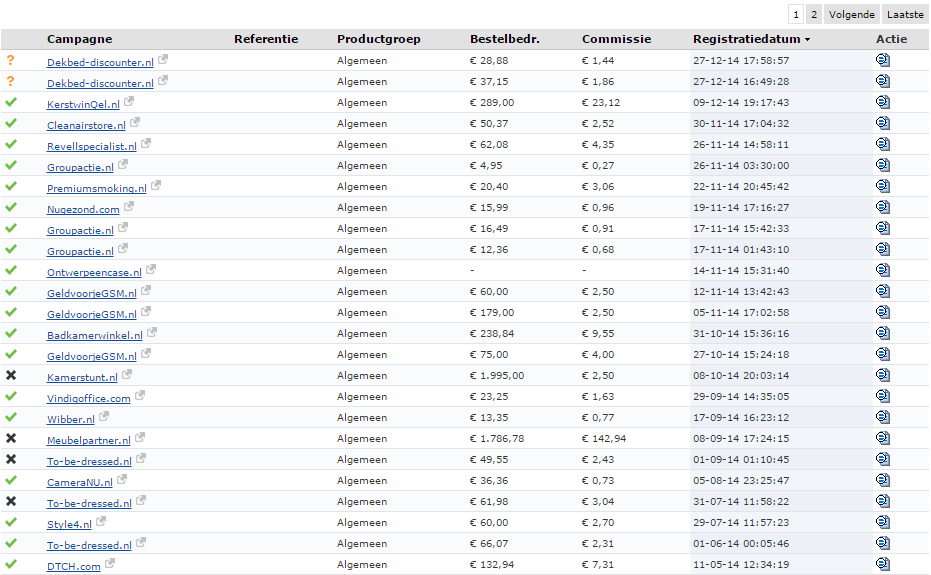Open action icon in the Vindigoffice.com row
The width and height of the screenshot is (931, 575).
point(882,396)
